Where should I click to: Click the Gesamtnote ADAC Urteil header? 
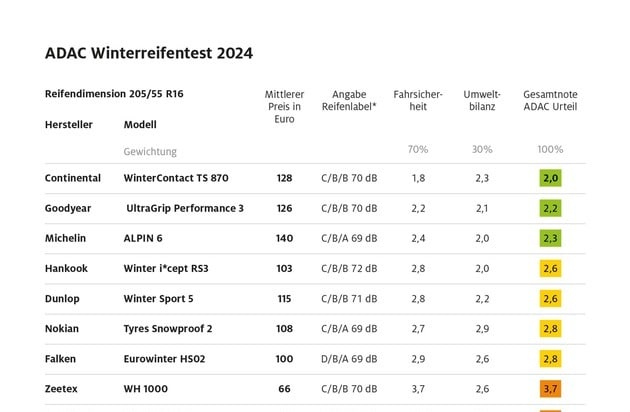pos(550,100)
